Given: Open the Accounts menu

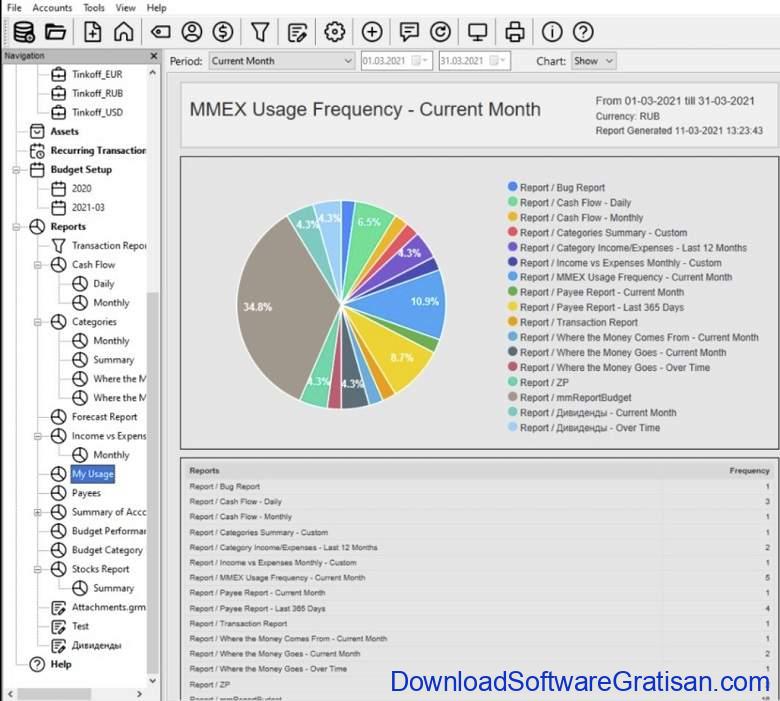Looking at the screenshot, I should pos(52,7).
